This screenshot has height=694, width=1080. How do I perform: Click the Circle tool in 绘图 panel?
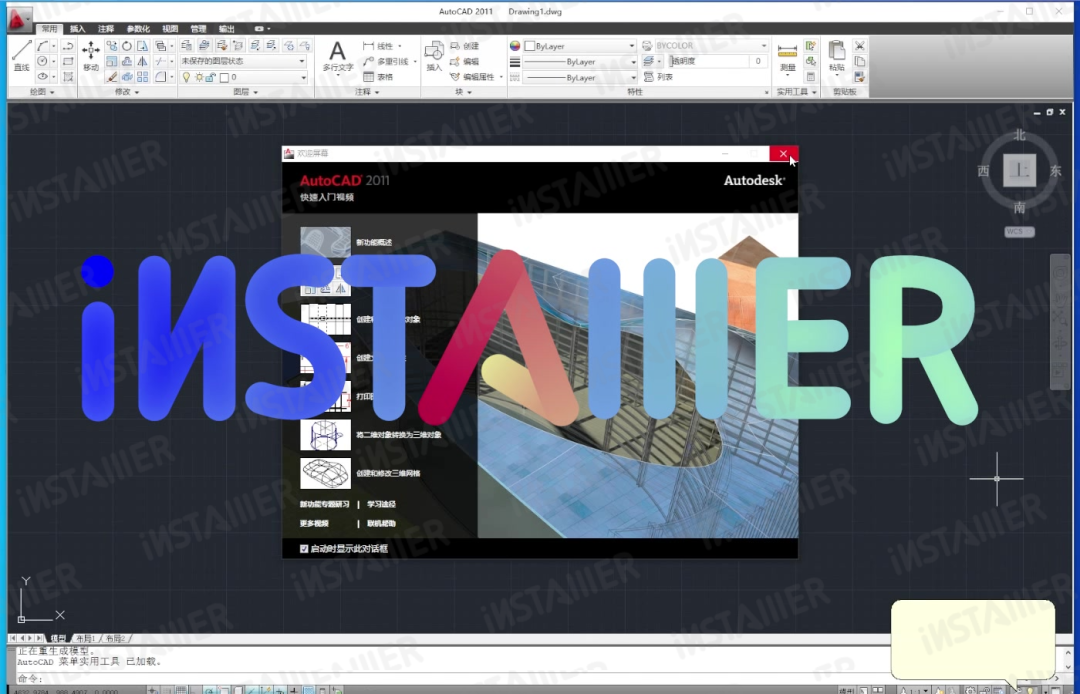pos(43,61)
